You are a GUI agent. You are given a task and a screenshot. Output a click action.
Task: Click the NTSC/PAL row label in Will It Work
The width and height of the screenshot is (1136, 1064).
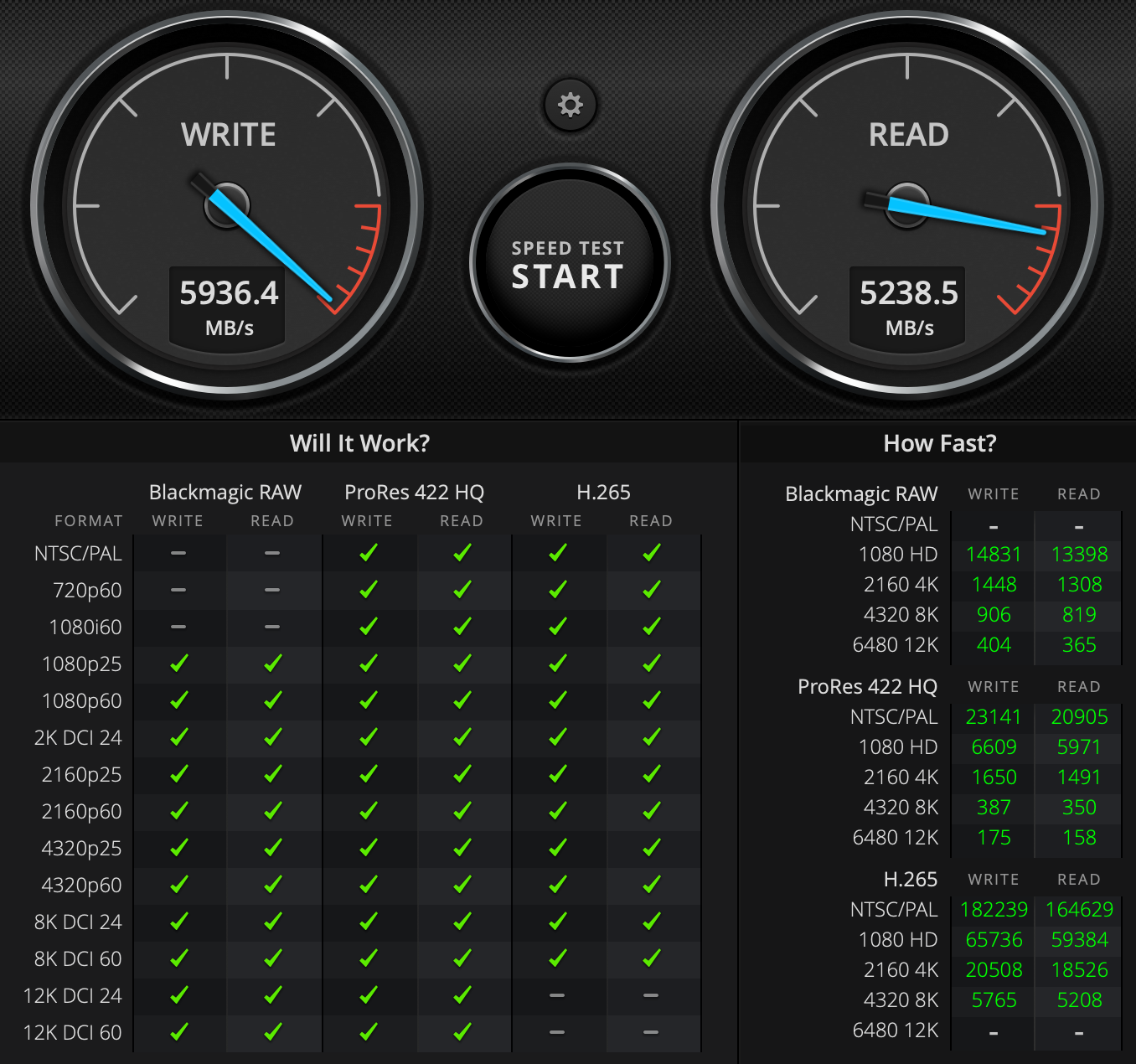(78, 554)
